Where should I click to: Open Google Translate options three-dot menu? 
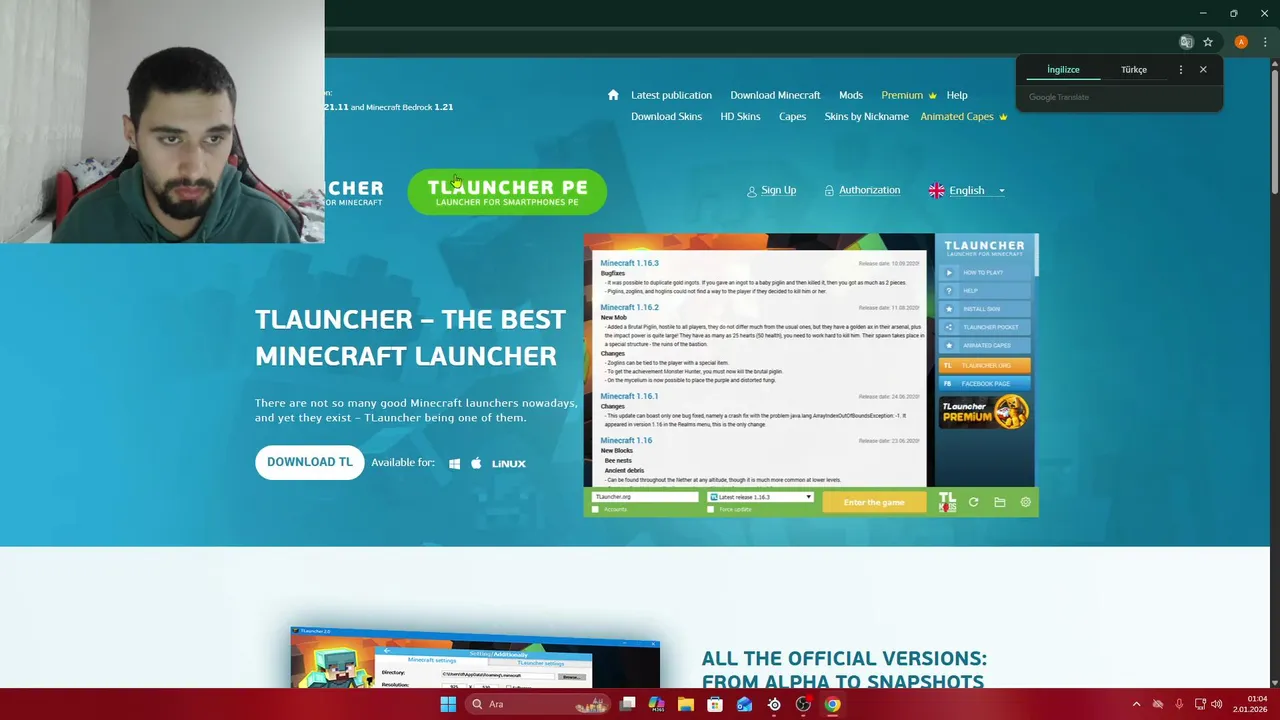[x=1181, y=70]
